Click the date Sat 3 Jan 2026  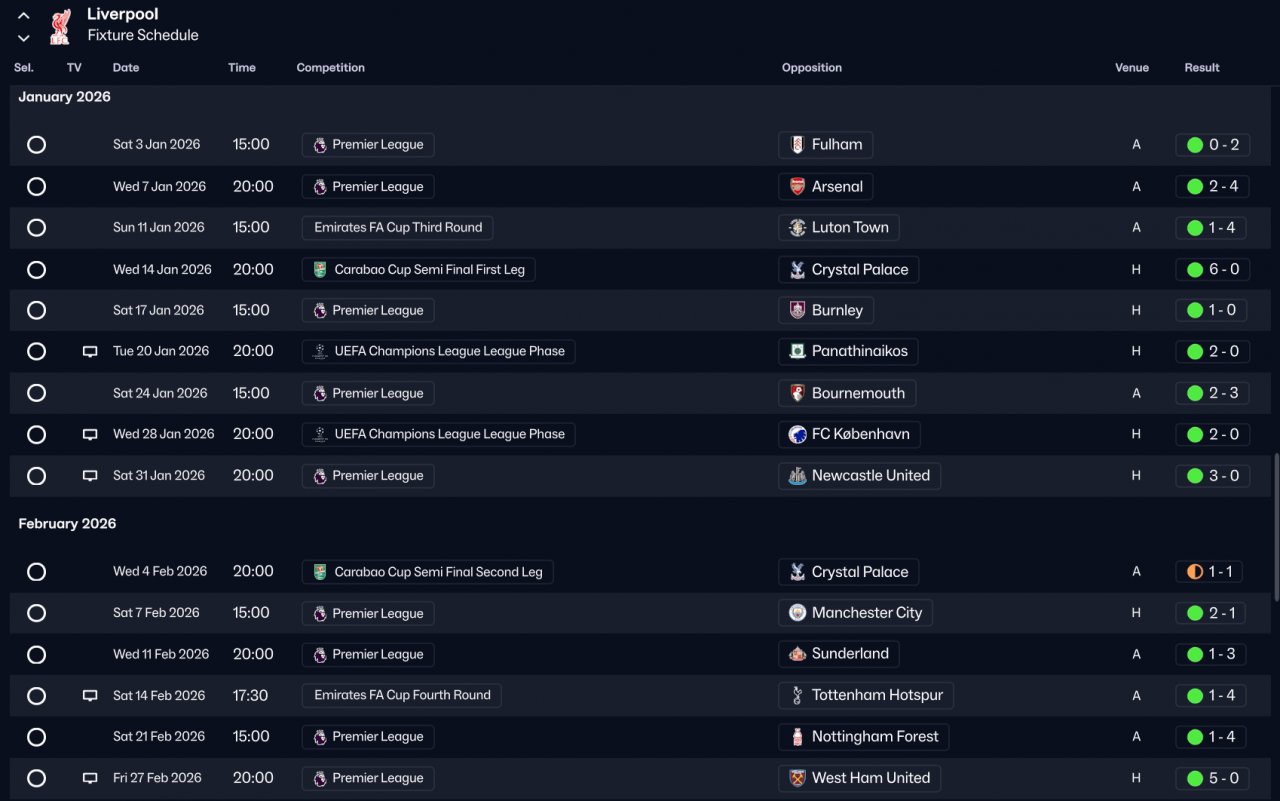click(x=156, y=145)
